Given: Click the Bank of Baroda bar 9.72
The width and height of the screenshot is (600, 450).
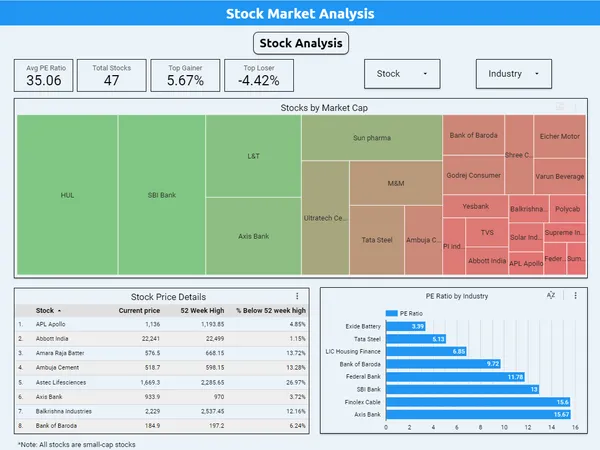Looking at the screenshot, I should 443,364.
